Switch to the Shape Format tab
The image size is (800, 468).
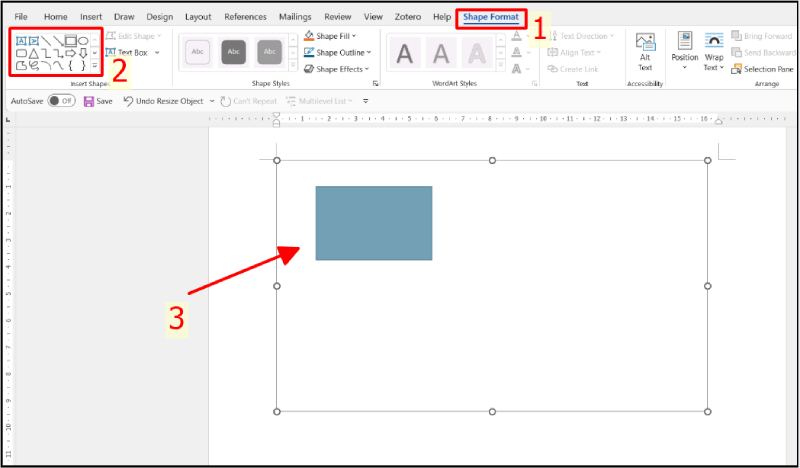tap(490, 17)
